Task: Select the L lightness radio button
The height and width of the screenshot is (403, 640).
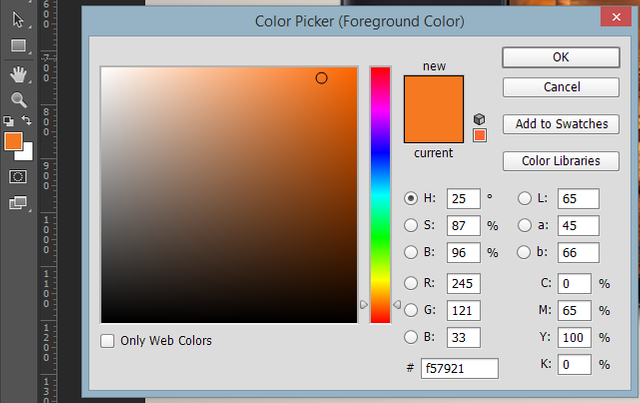Action: pos(524,198)
